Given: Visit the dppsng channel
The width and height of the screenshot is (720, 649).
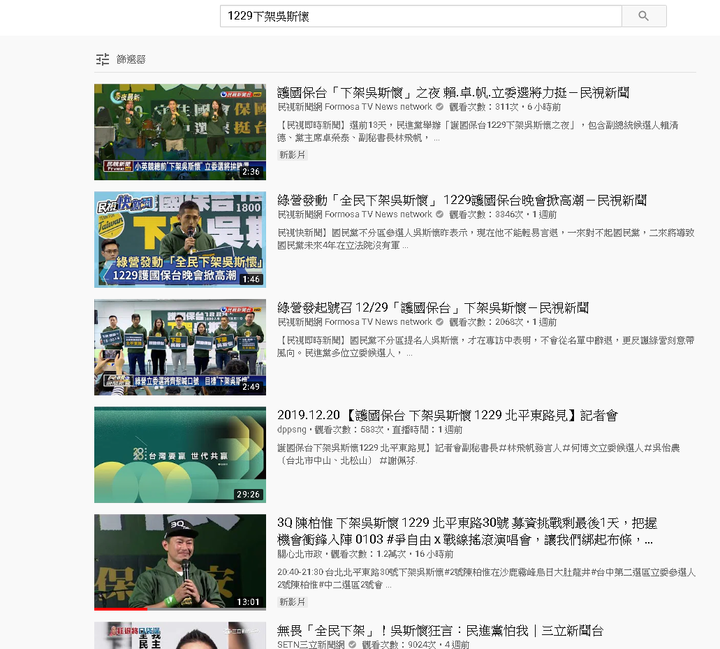Looking at the screenshot, I should pos(292,430).
